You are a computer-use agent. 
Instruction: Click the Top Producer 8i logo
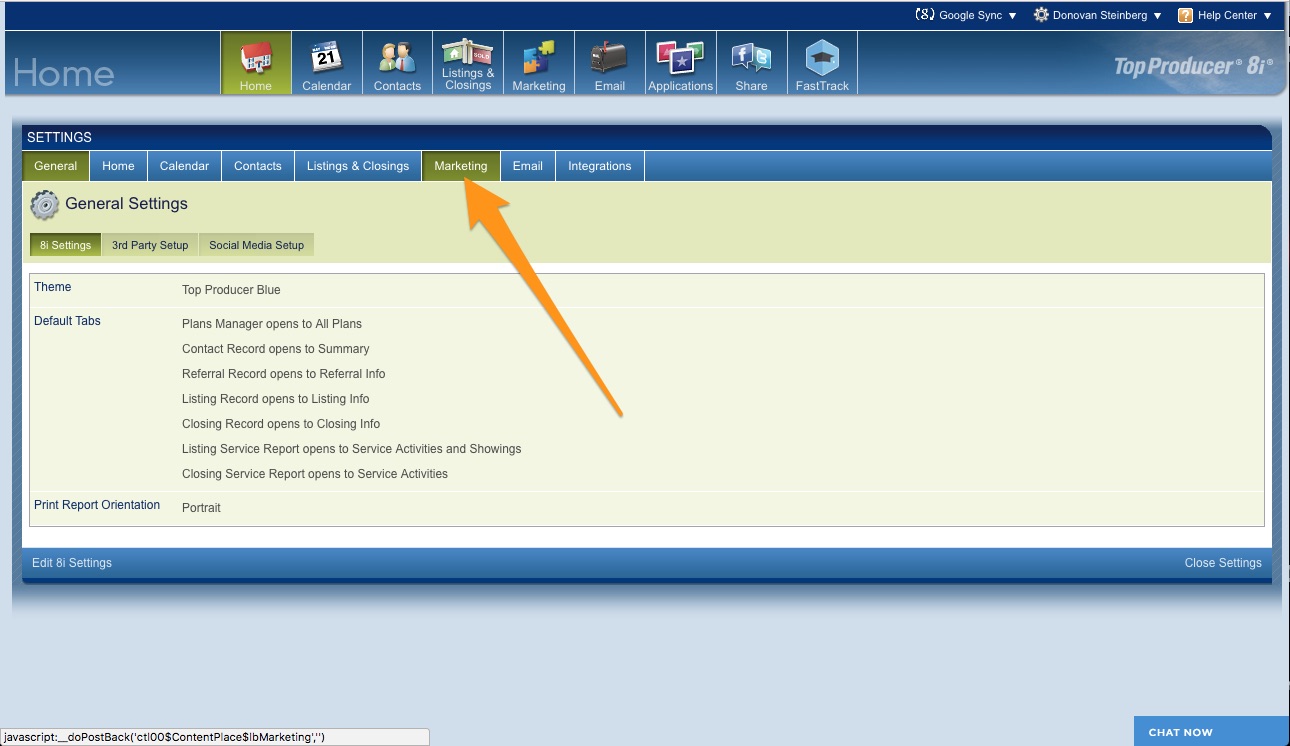tap(1194, 66)
